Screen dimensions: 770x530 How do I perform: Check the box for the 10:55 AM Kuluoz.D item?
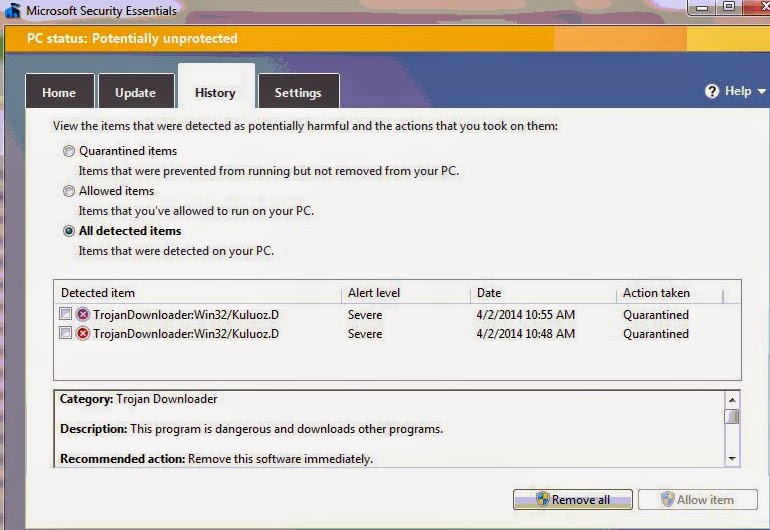[x=65, y=313]
